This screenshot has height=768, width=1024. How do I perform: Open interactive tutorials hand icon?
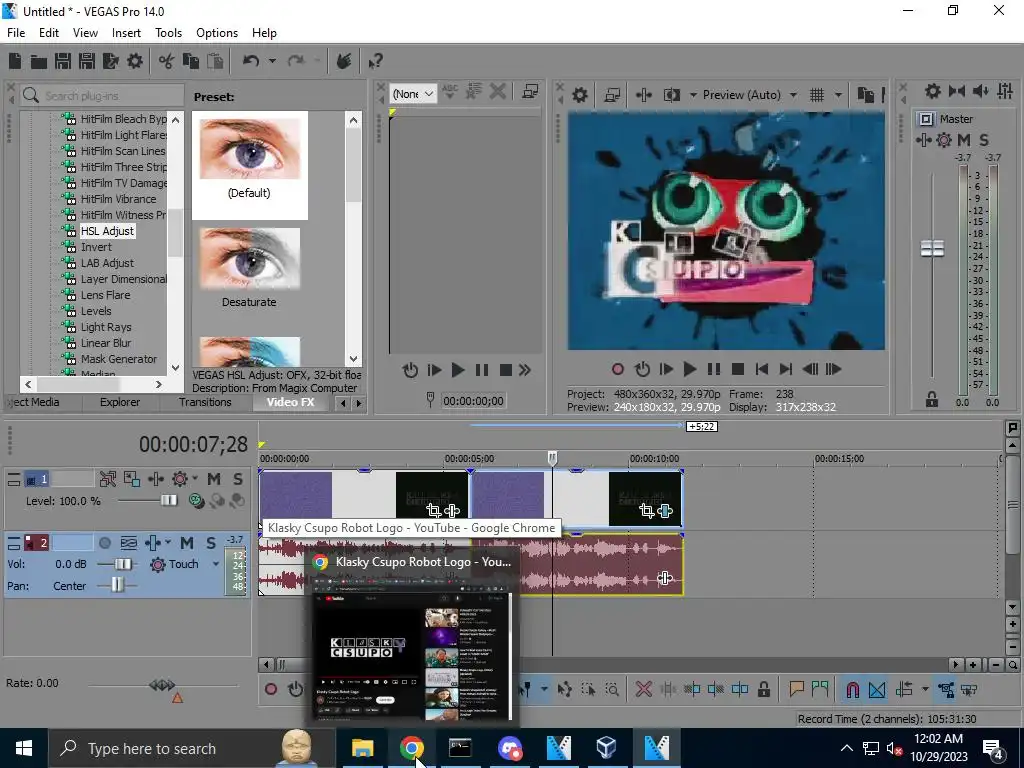click(x=344, y=61)
